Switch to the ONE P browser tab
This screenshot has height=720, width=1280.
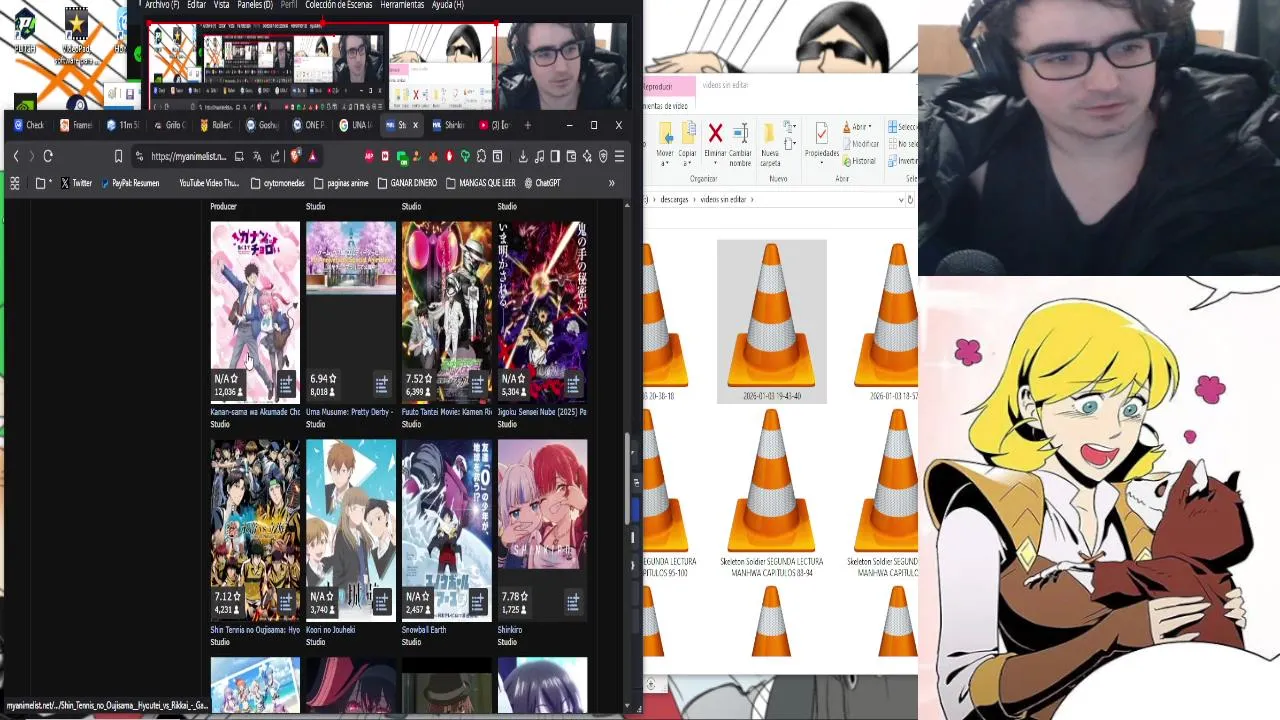308,125
